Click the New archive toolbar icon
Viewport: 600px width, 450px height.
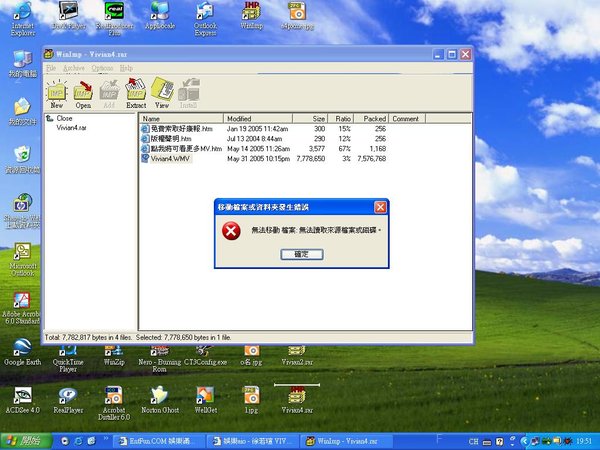tap(57, 93)
